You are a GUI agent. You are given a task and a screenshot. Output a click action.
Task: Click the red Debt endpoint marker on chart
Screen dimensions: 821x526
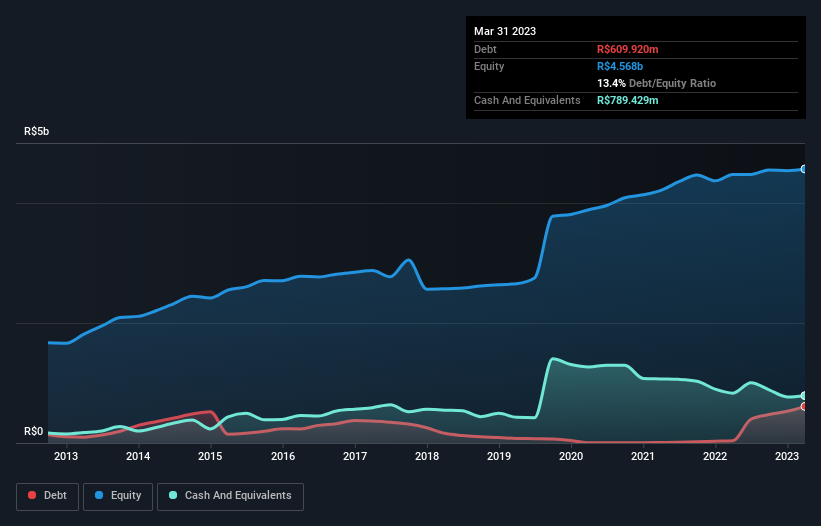[x=803, y=406]
